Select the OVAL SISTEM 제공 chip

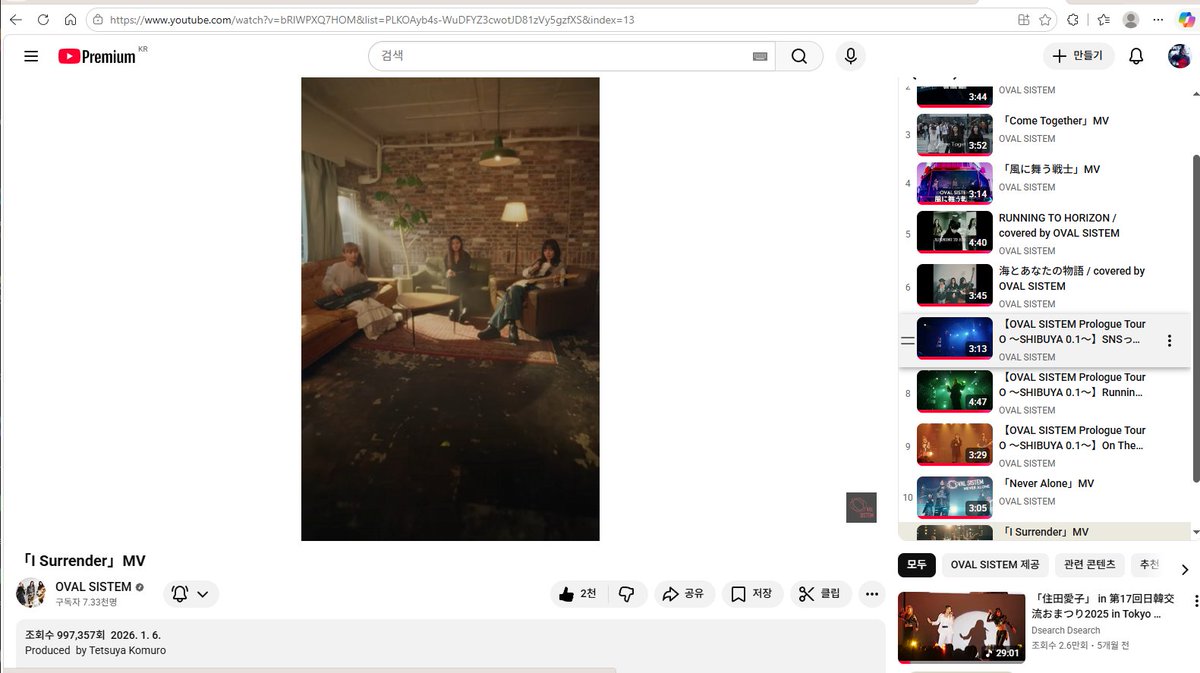pyautogui.click(x=995, y=565)
